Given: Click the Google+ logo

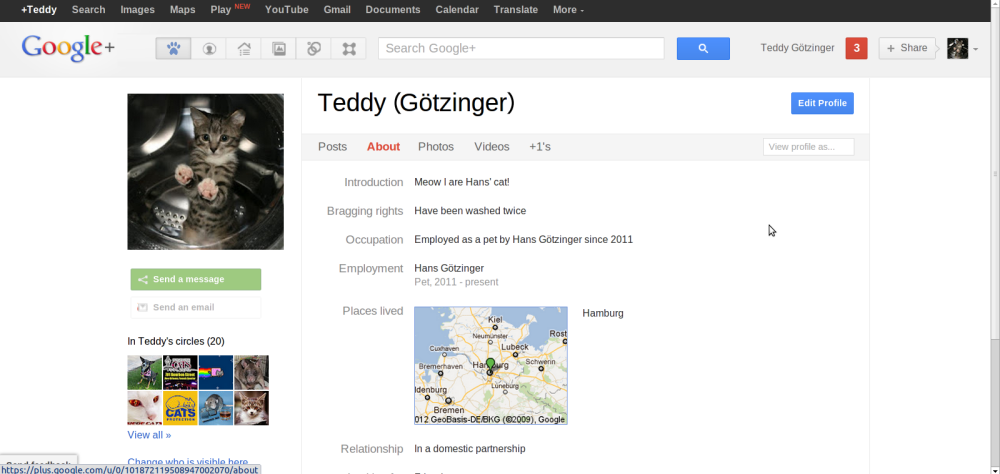Looking at the screenshot, I should 68,48.
